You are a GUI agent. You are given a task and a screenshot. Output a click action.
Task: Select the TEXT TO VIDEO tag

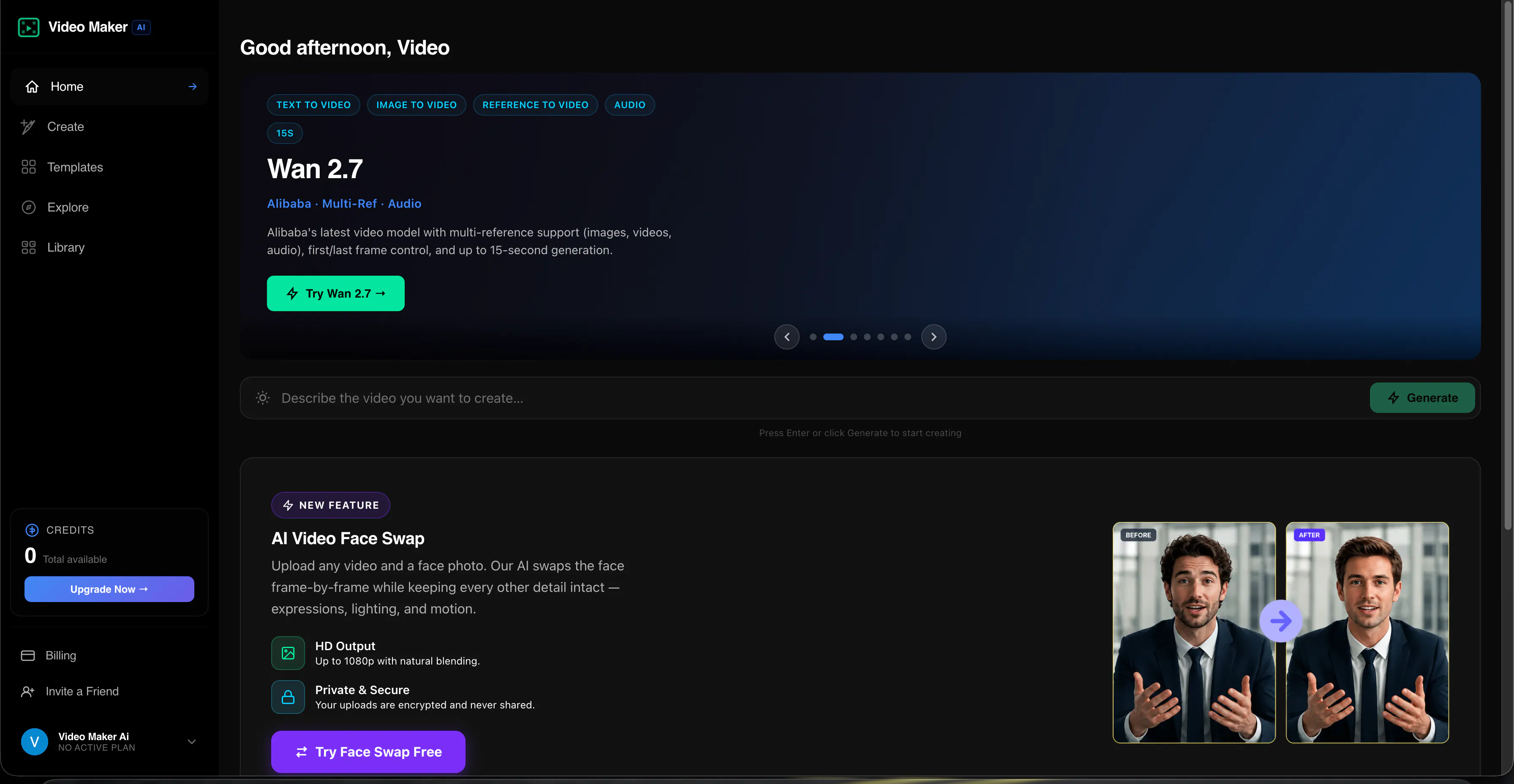click(313, 105)
